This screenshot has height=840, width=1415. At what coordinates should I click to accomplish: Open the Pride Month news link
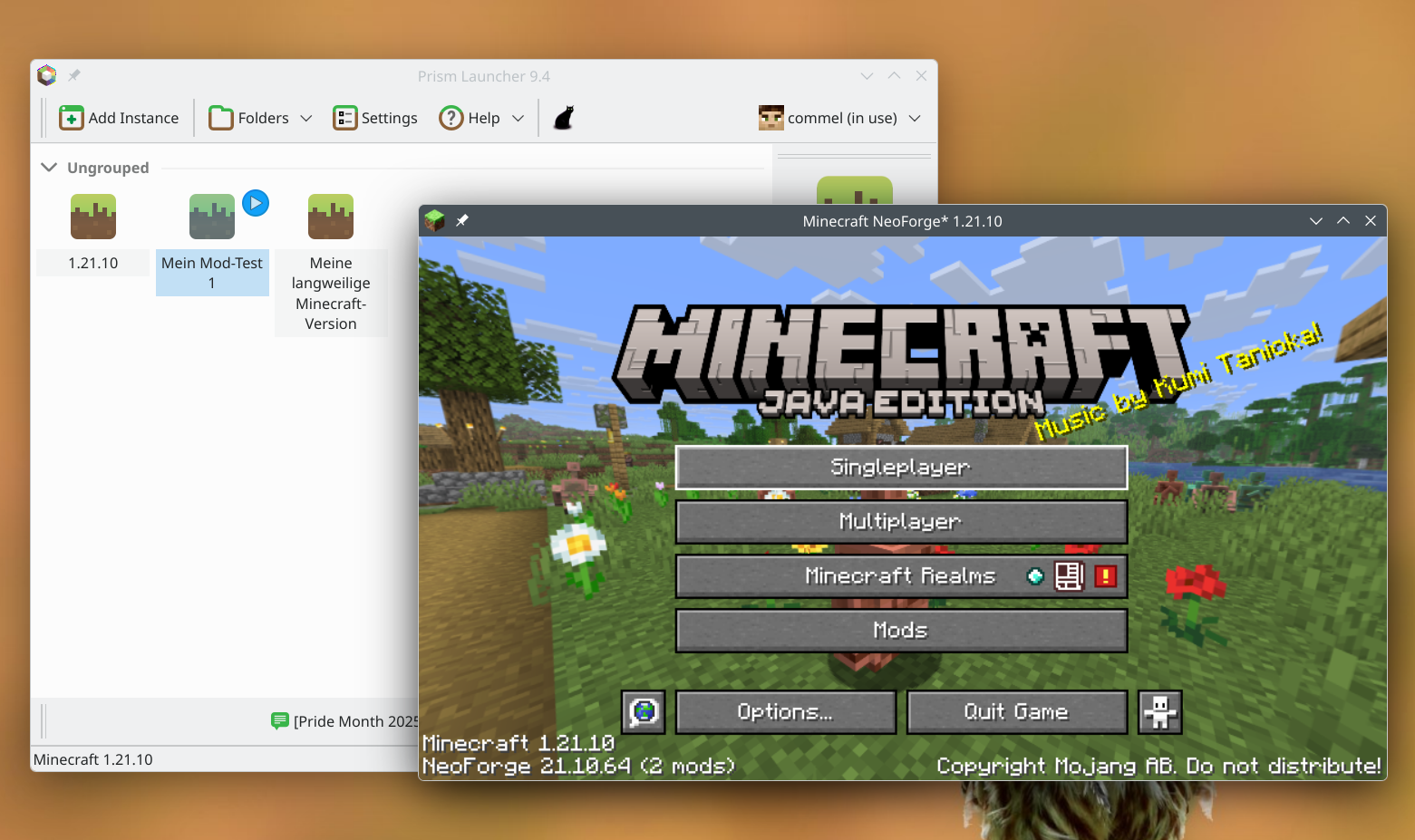pos(354,721)
